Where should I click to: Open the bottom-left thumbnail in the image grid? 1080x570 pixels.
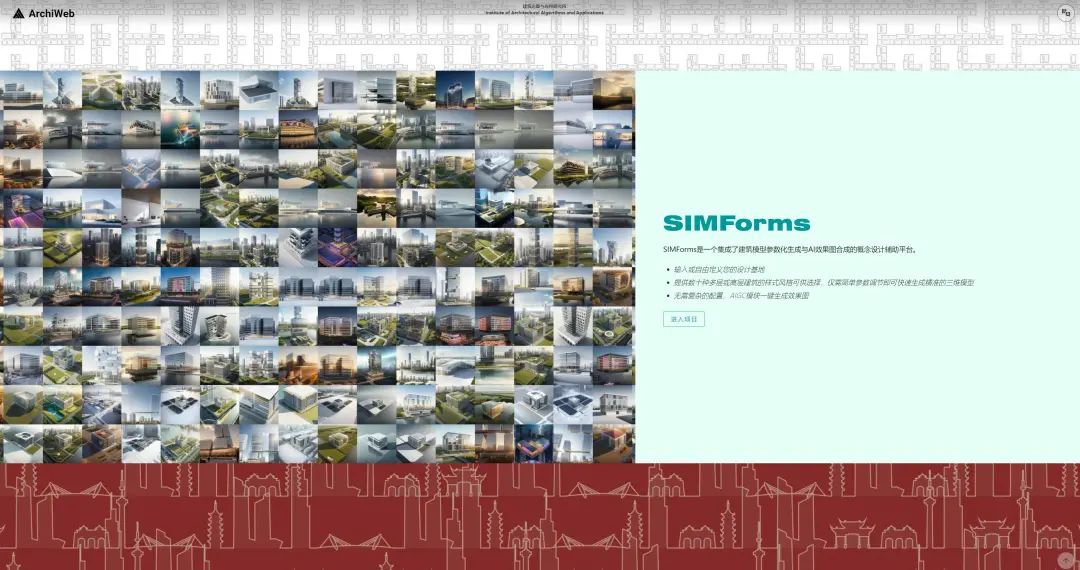coord(20,443)
